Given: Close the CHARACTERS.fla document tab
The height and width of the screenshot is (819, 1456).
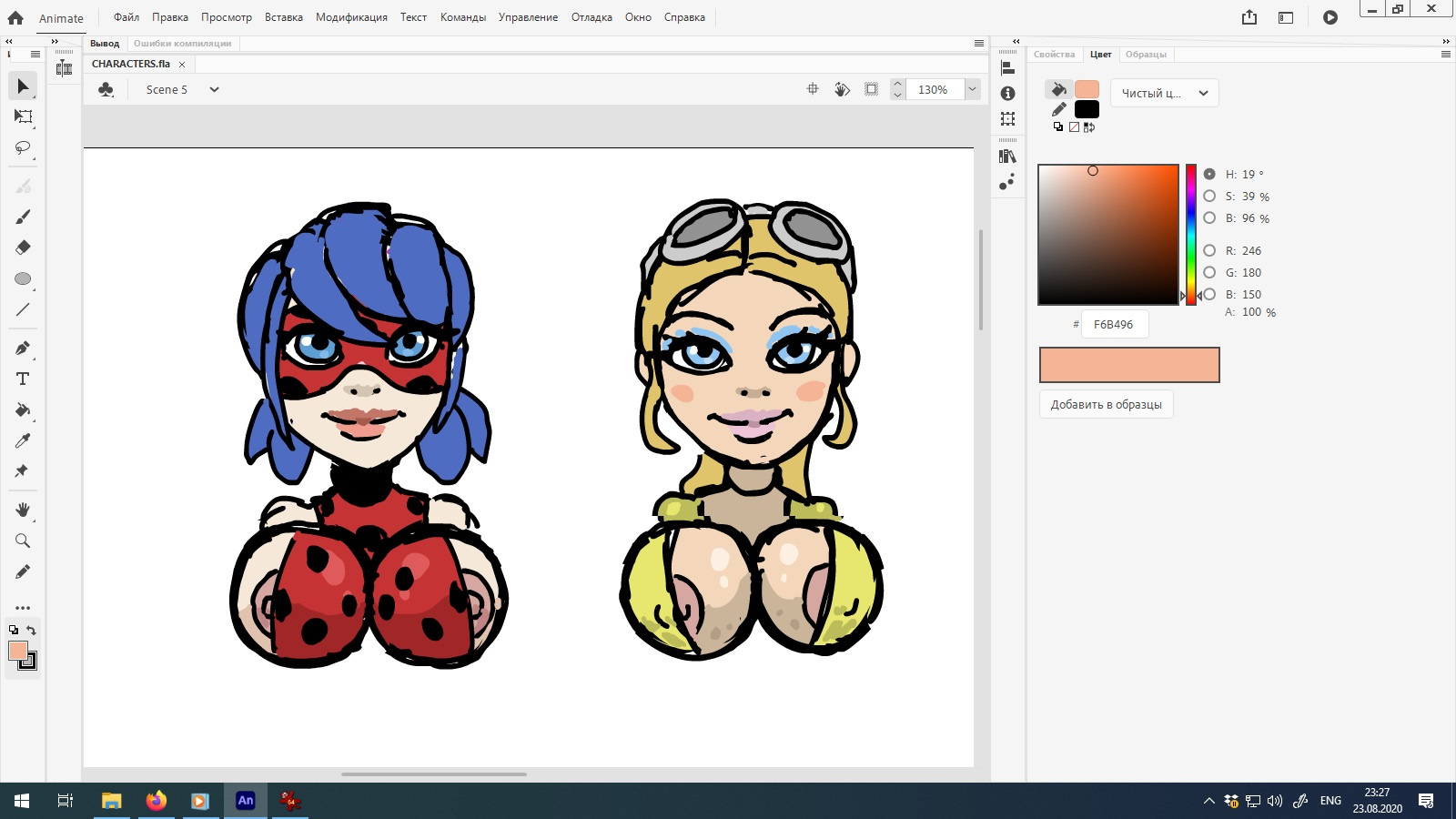Looking at the screenshot, I should [x=182, y=65].
